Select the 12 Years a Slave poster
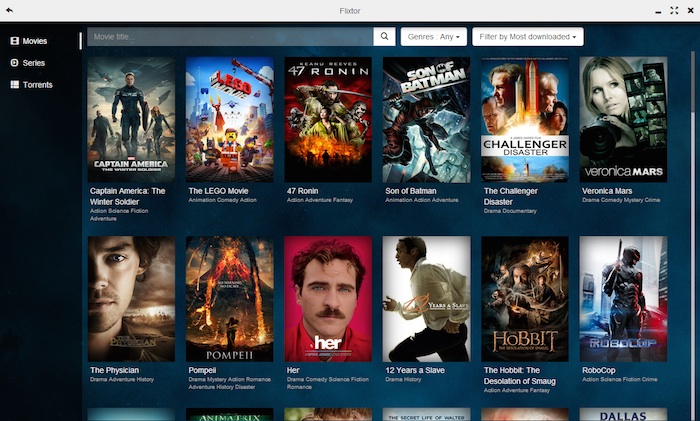The image size is (700, 421). tap(426, 298)
